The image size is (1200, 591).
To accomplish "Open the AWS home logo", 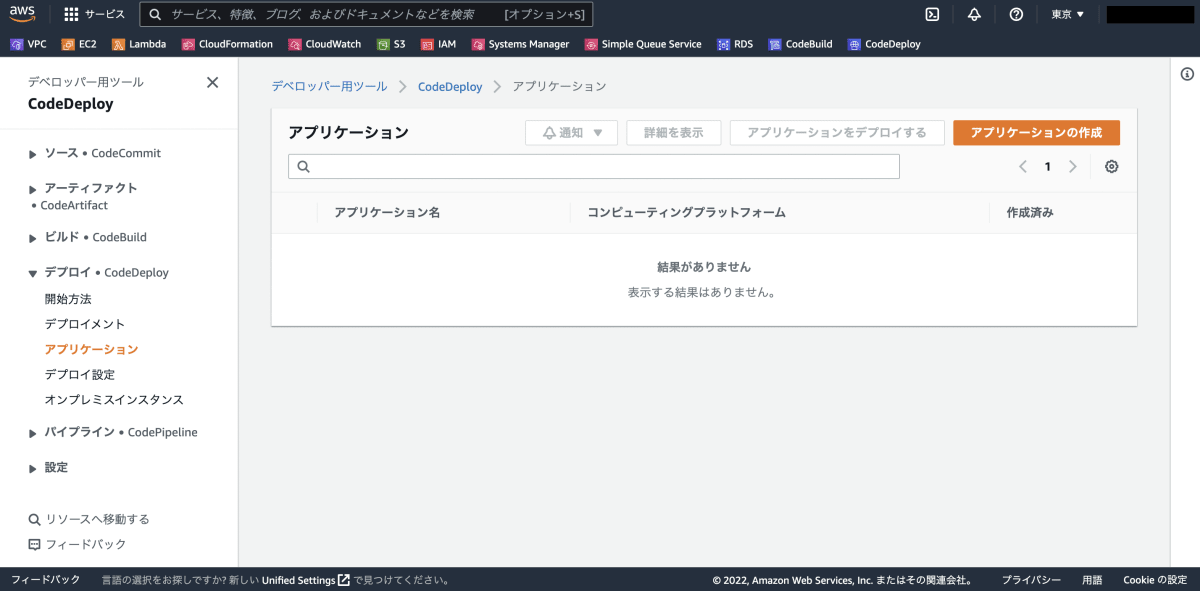I will click(x=23, y=14).
